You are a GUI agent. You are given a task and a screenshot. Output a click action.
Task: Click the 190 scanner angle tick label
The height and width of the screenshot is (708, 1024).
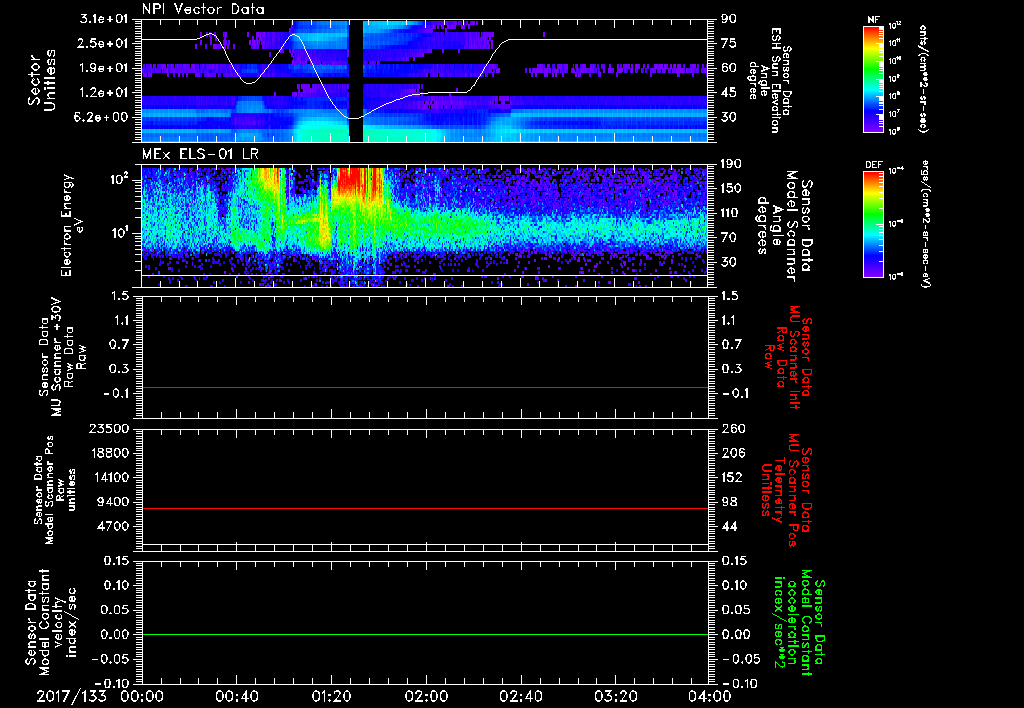tap(731, 164)
